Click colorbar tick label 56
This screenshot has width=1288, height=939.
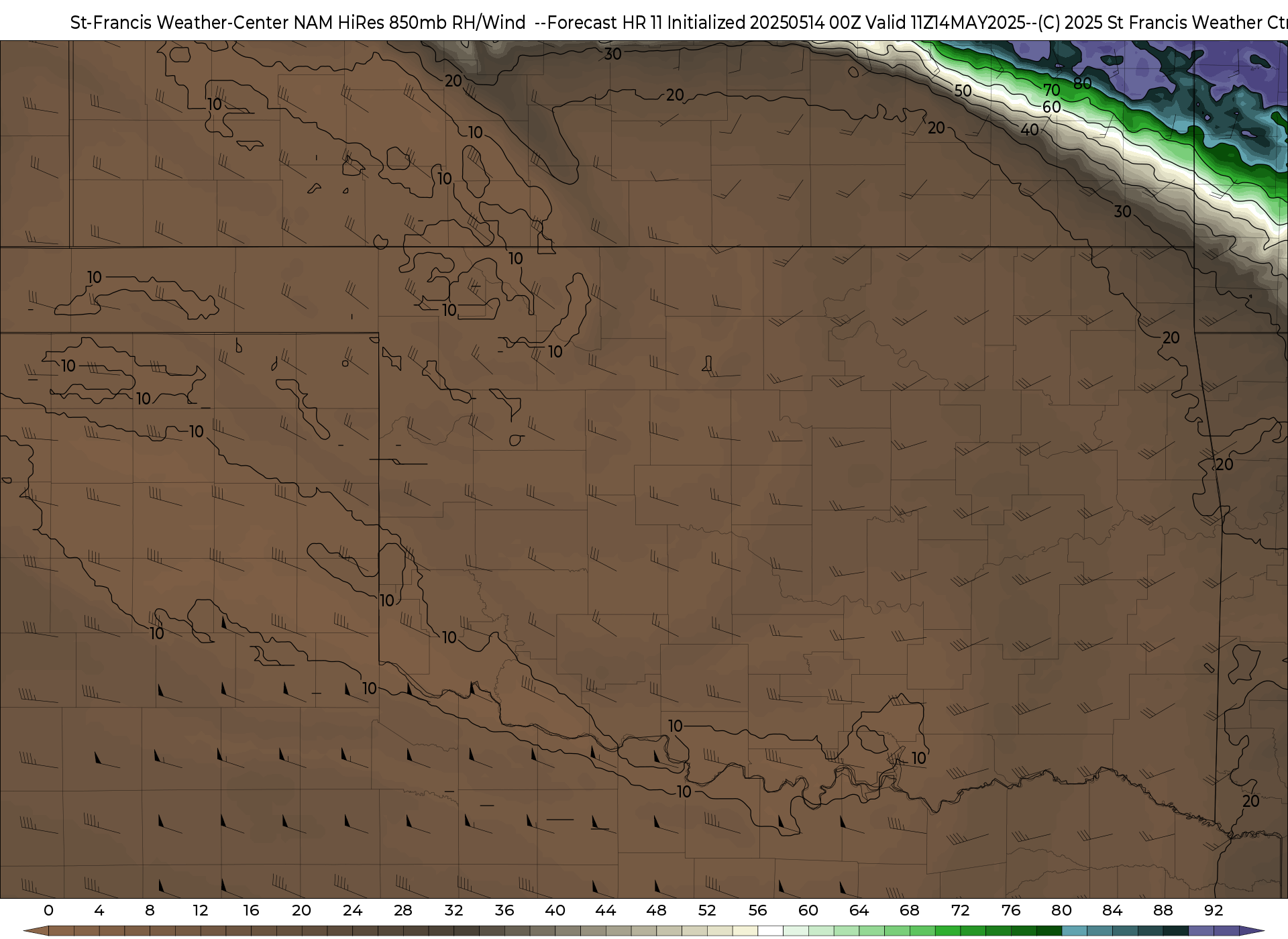(757, 910)
